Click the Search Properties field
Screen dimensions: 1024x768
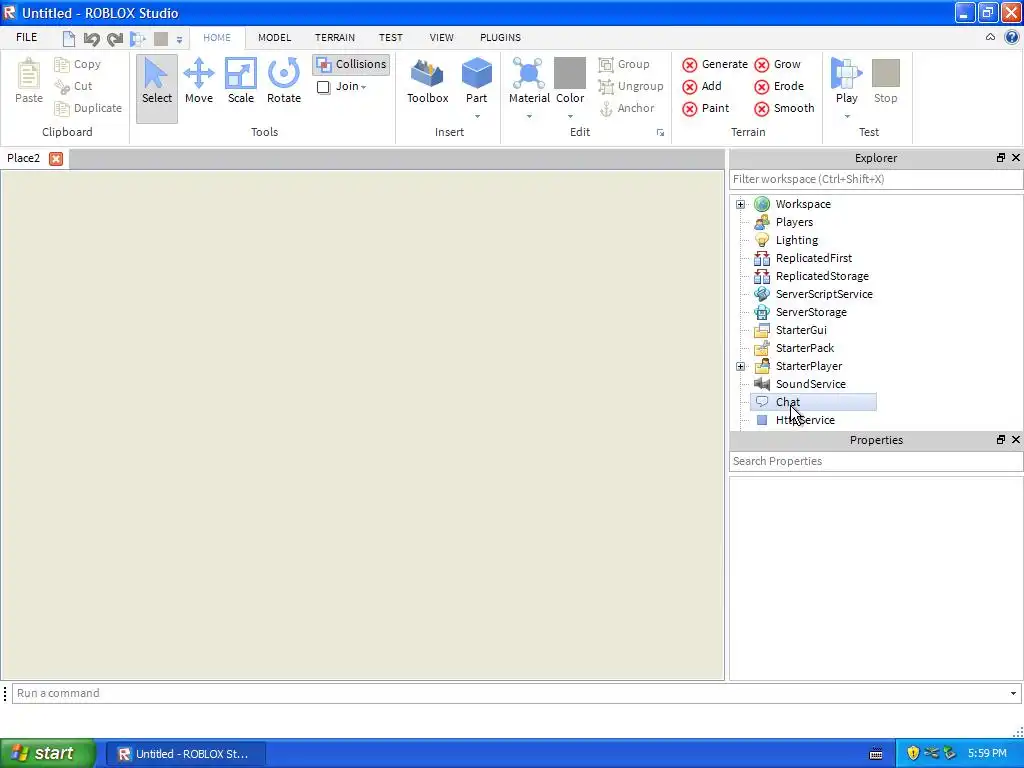[876, 461]
